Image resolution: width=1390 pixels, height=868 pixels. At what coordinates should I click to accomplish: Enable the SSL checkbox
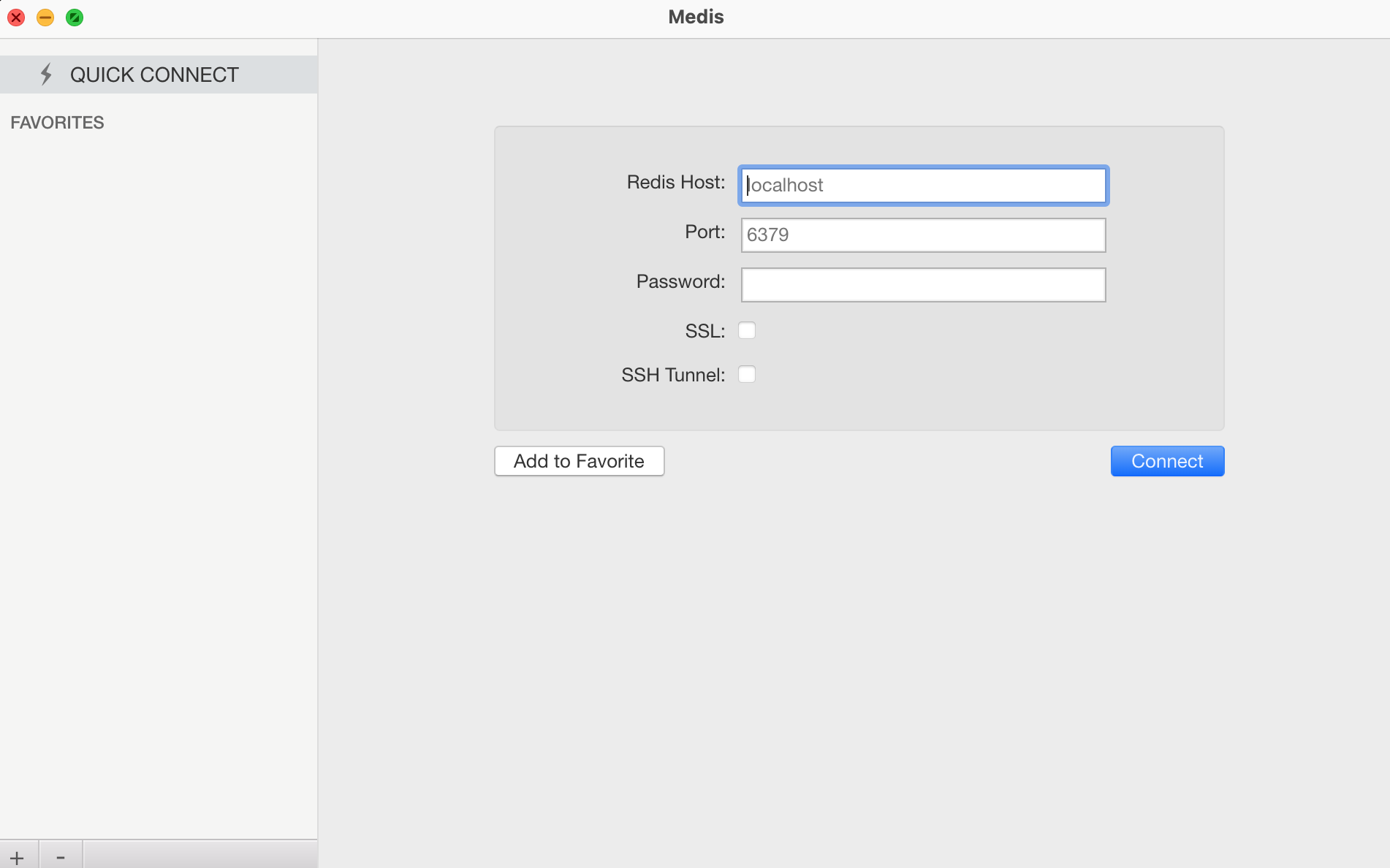[747, 331]
